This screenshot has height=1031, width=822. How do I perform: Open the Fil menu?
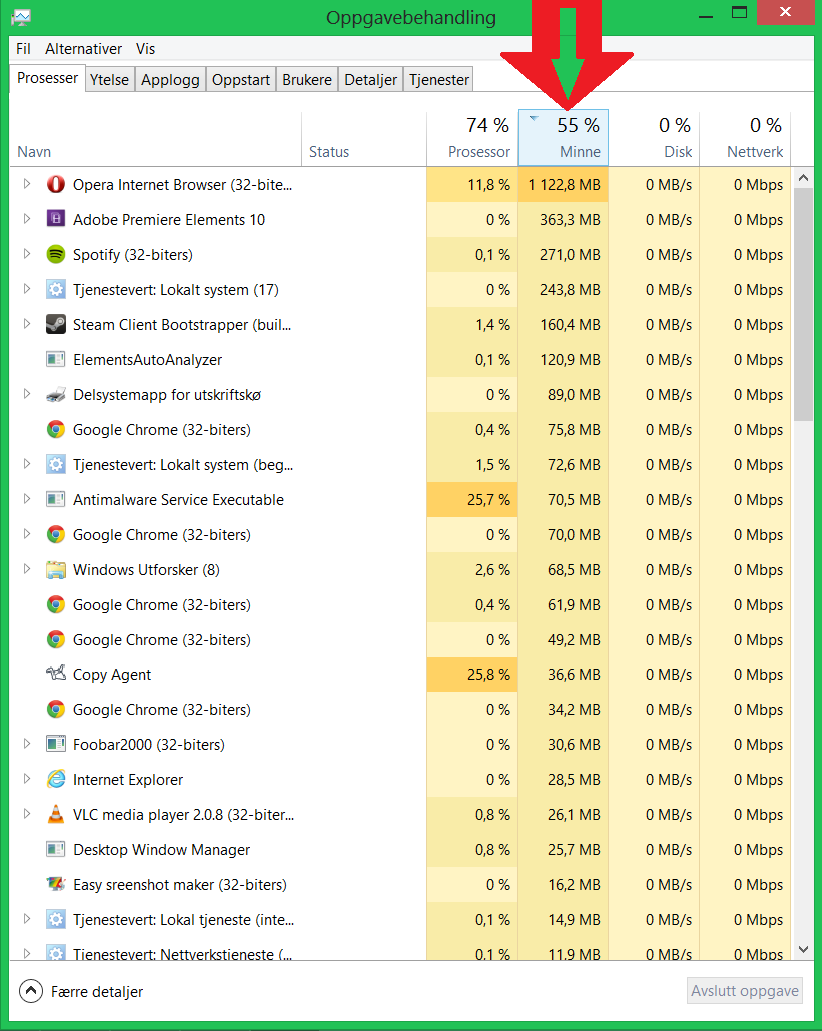click(x=23, y=49)
